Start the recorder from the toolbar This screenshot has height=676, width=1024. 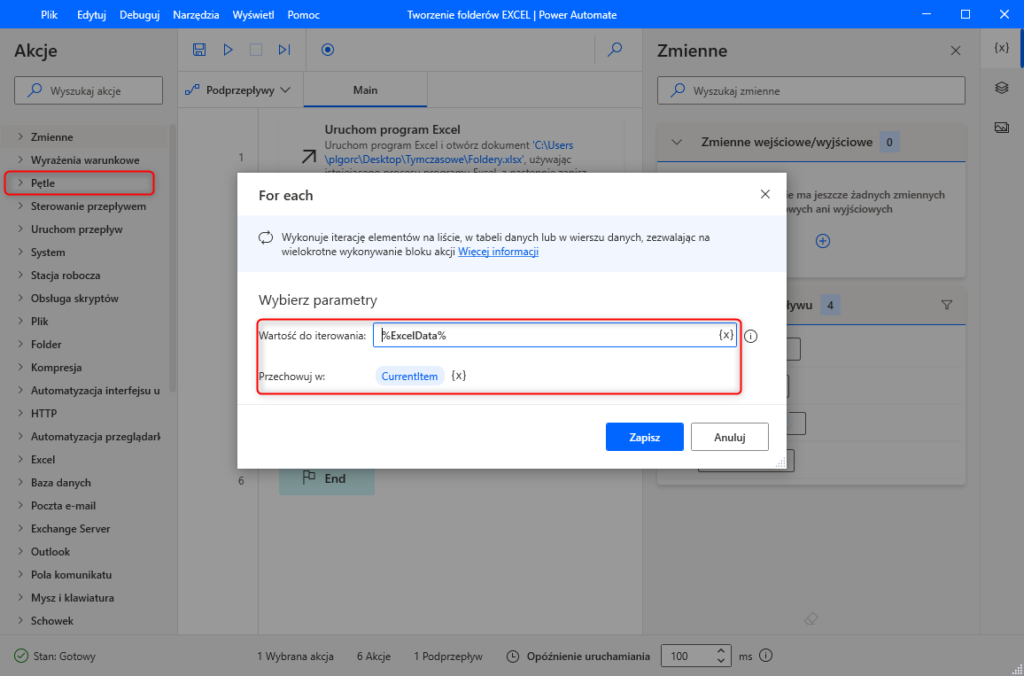(x=327, y=49)
